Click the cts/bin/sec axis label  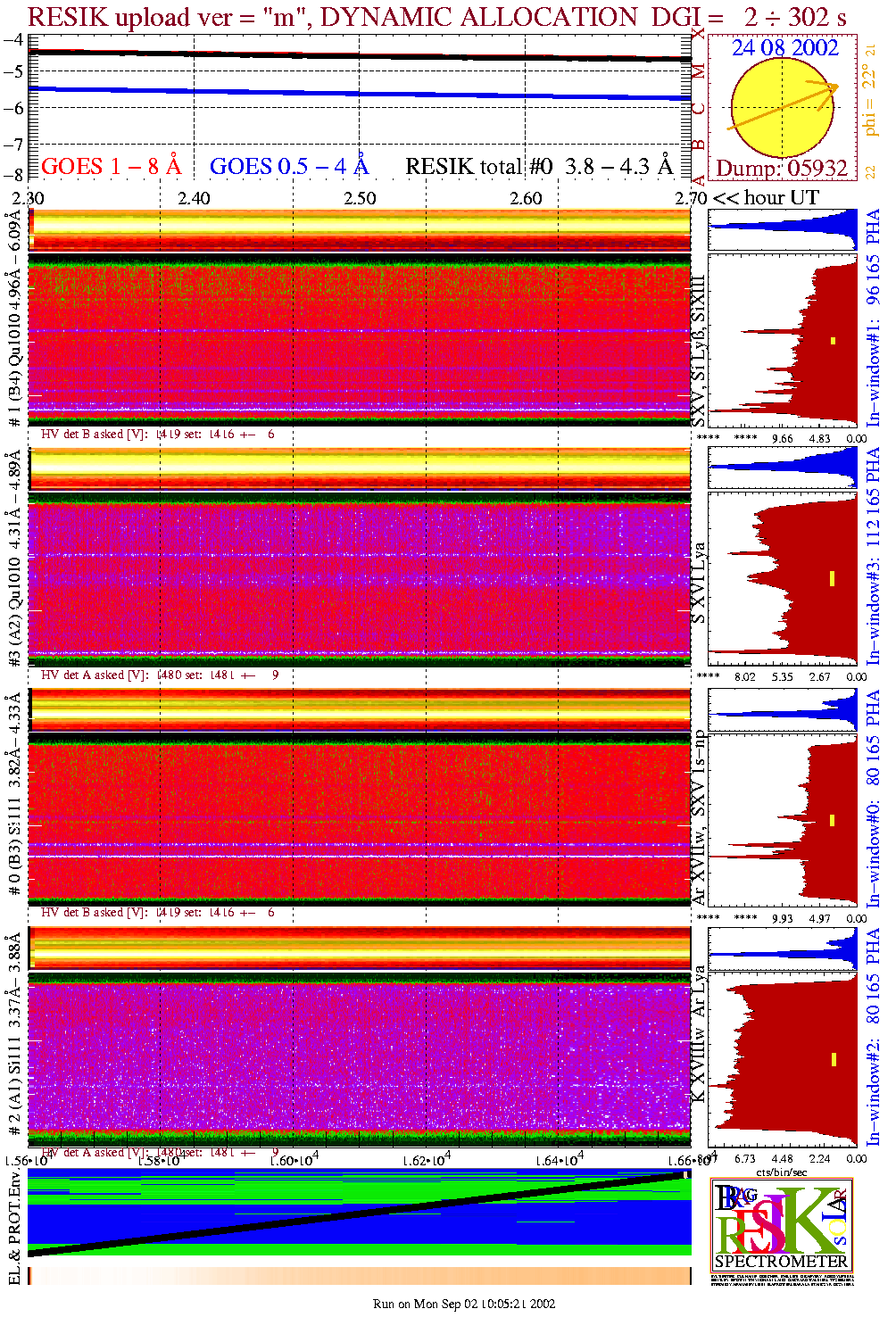tap(781, 1172)
